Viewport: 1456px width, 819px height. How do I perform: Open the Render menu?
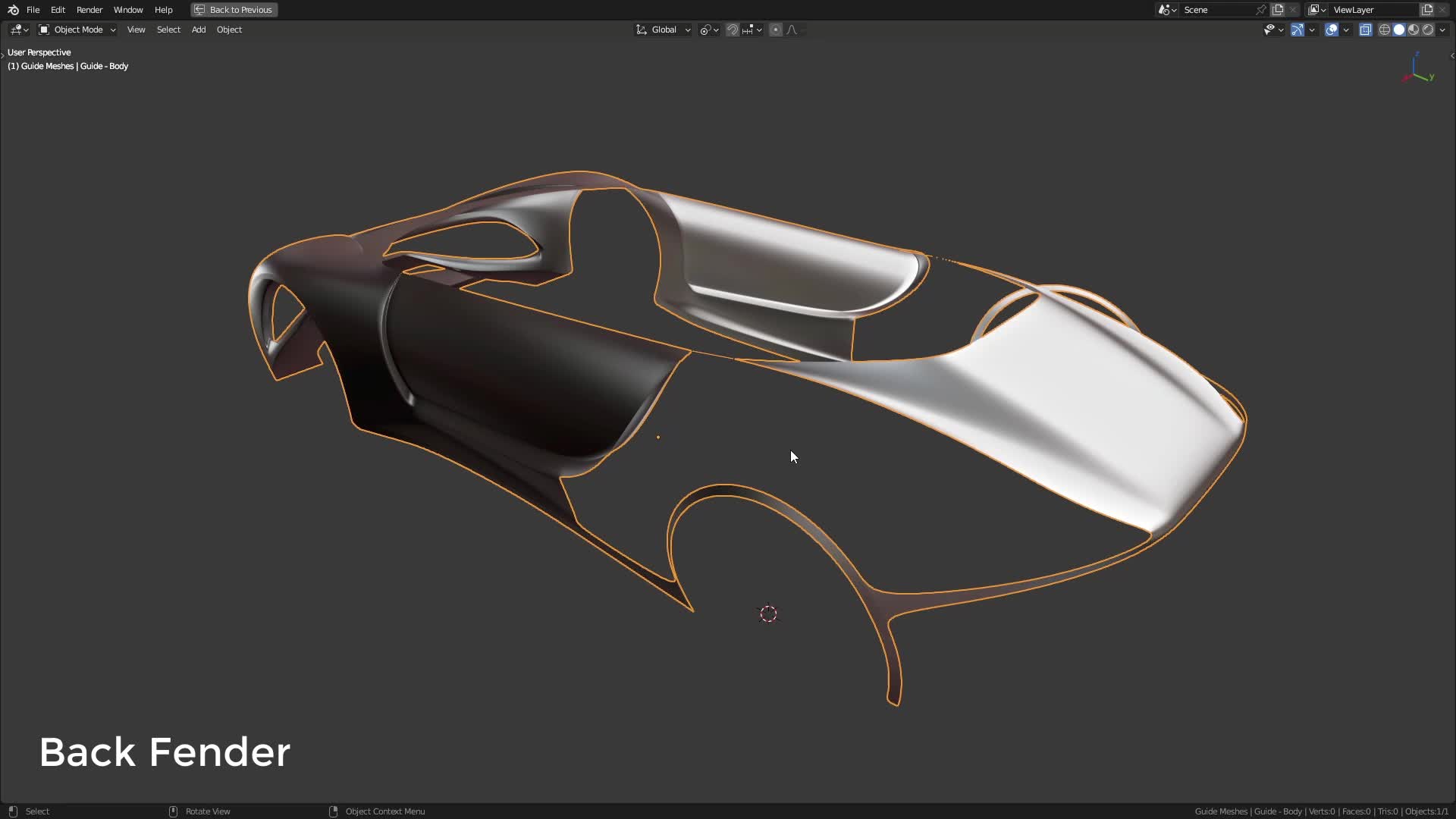click(89, 10)
